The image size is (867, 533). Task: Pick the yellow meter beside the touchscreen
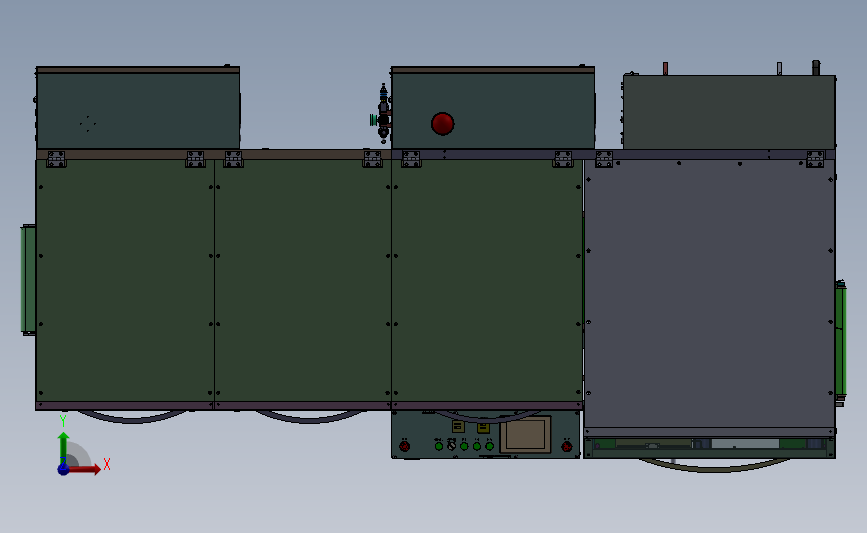[483, 427]
